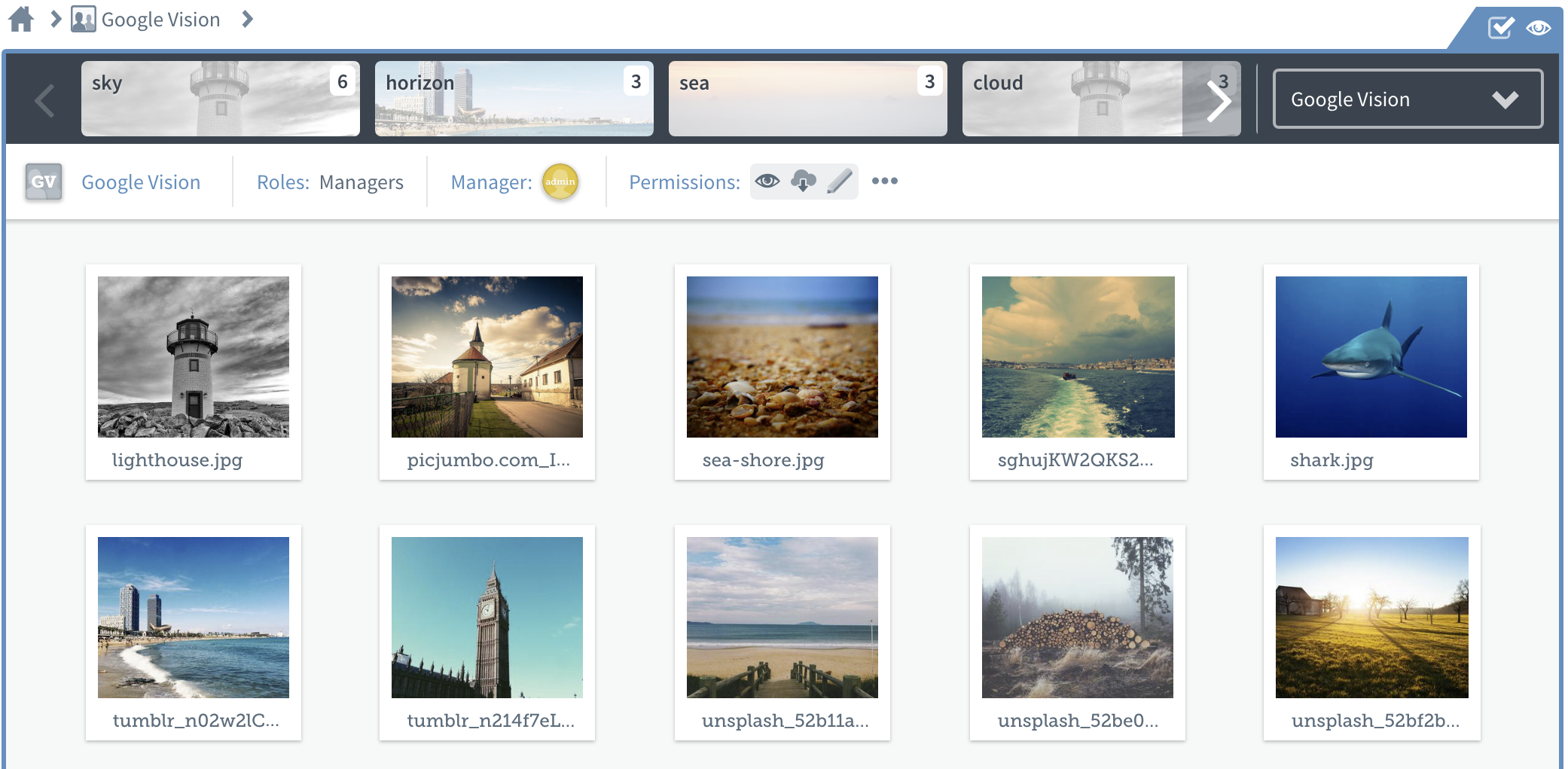Click the GV collection badge icon

[44, 182]
